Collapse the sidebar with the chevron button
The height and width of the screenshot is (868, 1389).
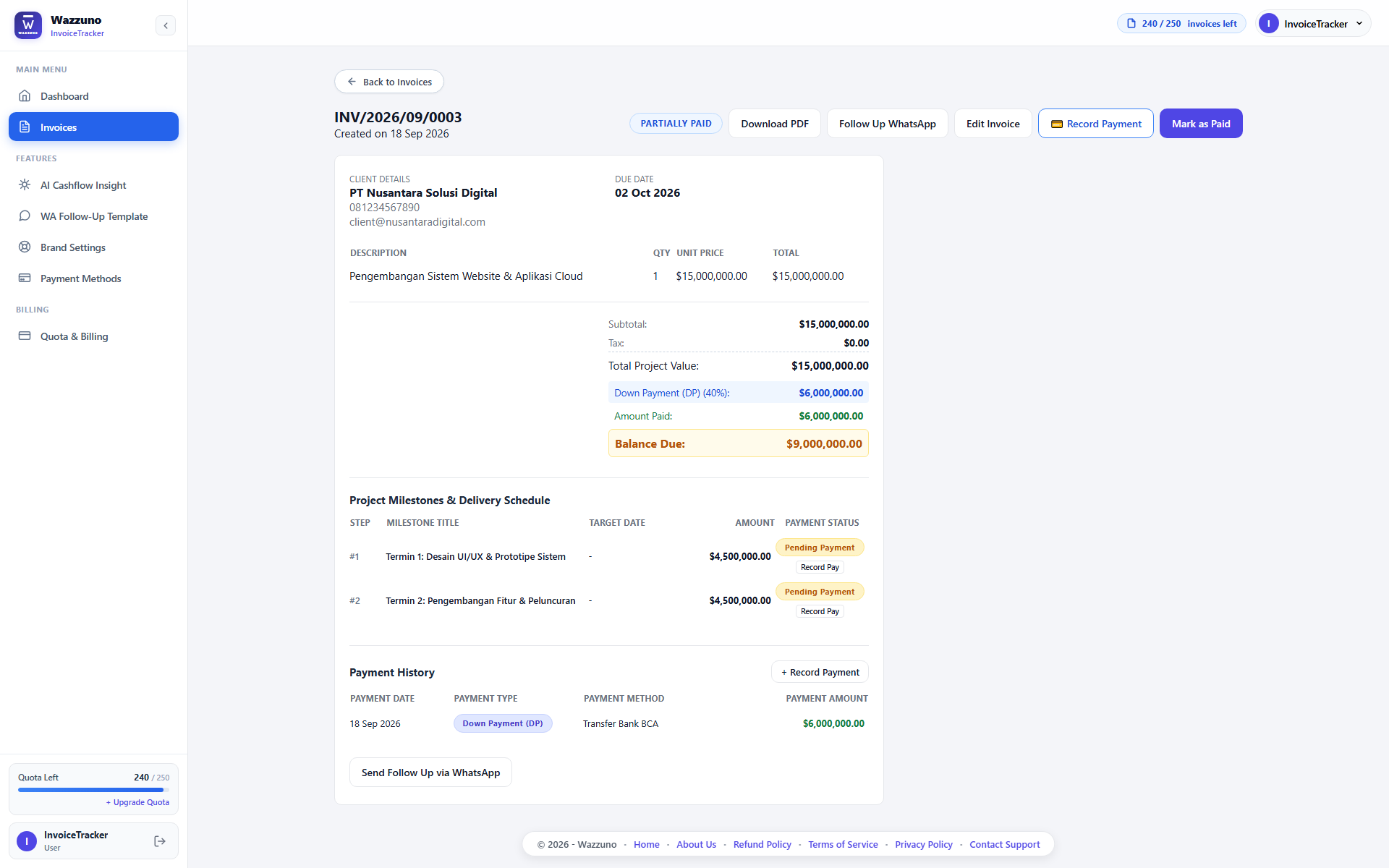[x=166, y=25]
